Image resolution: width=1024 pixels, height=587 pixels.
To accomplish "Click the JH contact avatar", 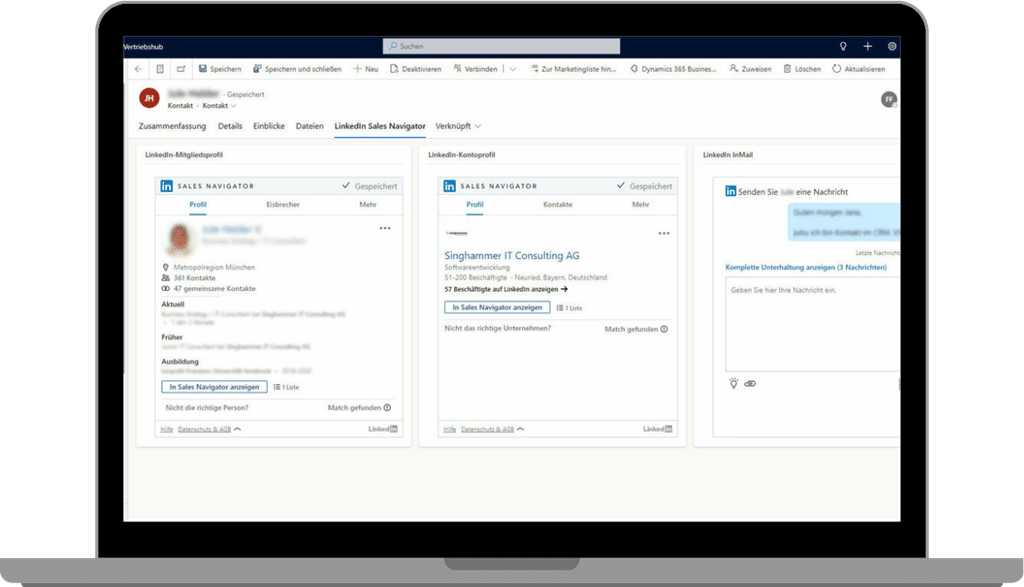I will (x=149, y=98).
